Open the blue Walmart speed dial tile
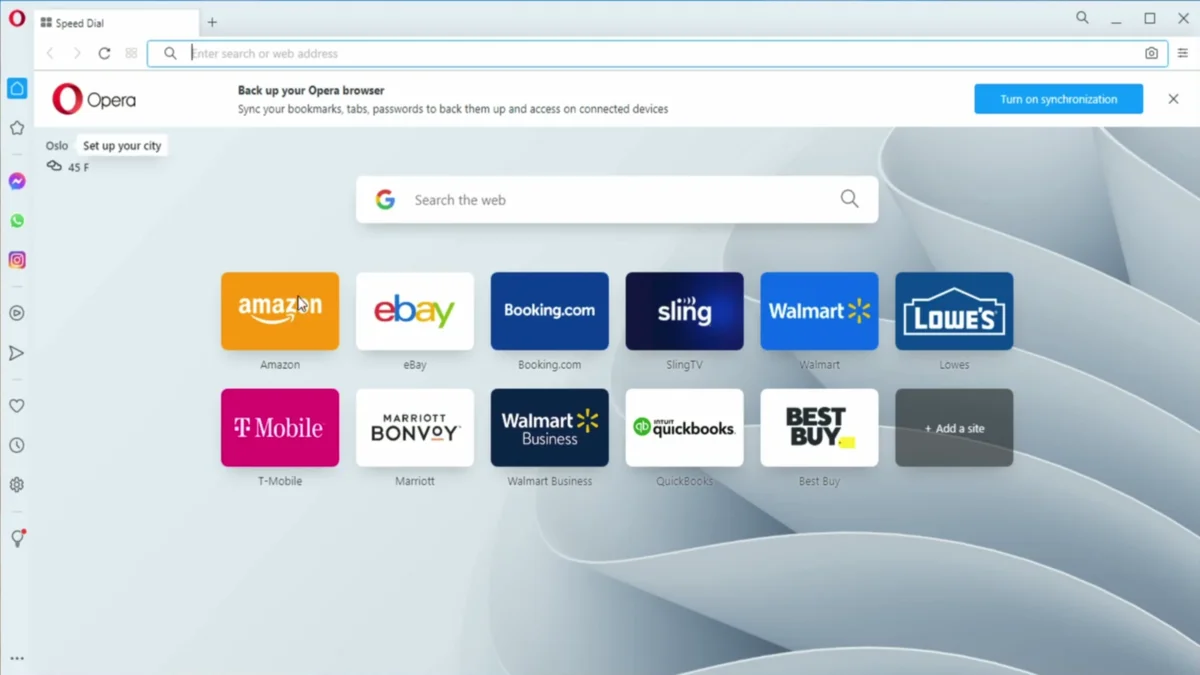Viewport: 1200px width, 675px height. [819, 311]
